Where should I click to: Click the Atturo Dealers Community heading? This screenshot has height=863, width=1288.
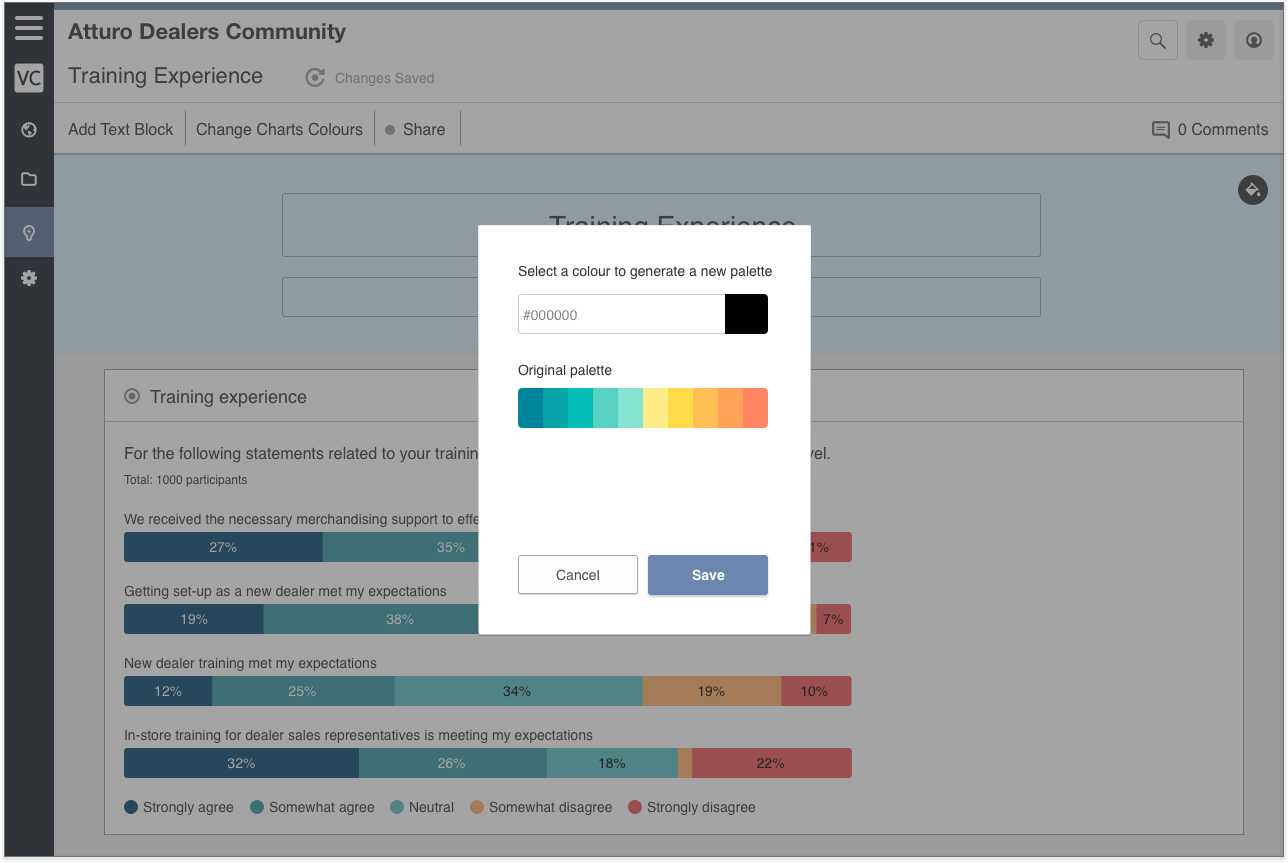pos(207,31)
